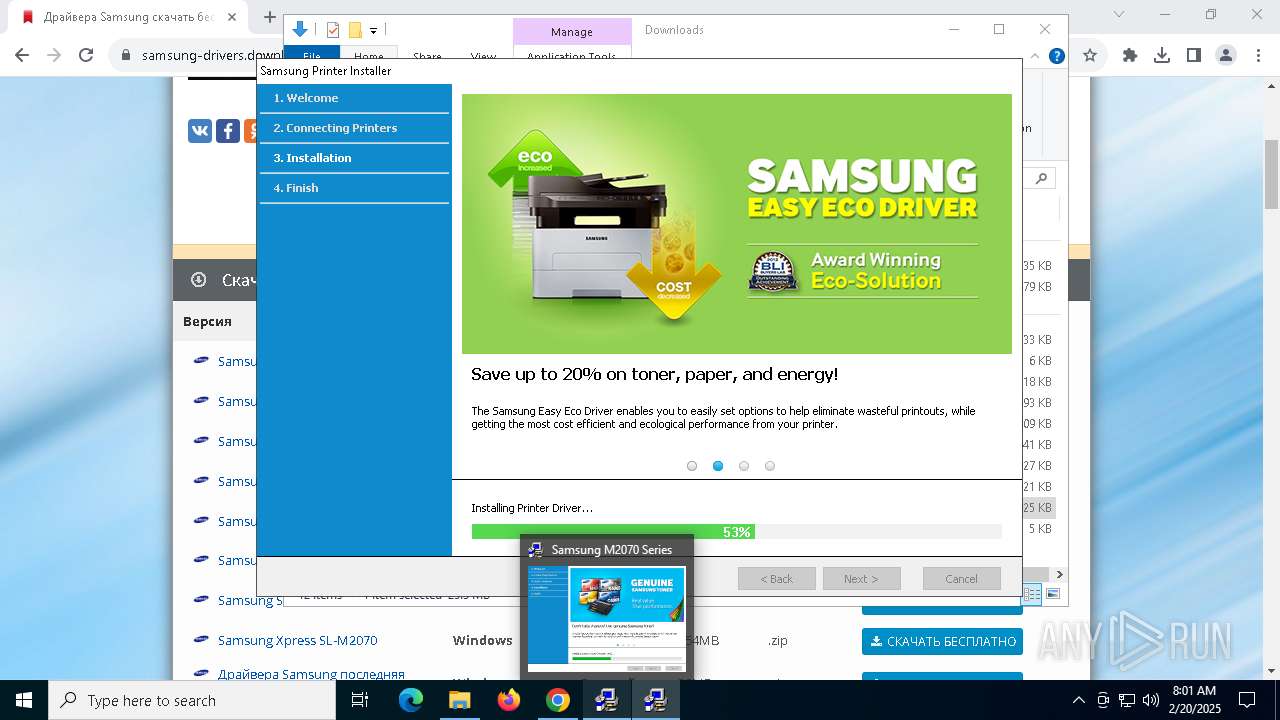Select the second slide indicator dot
1280x720 pixels.
point(718,466)
